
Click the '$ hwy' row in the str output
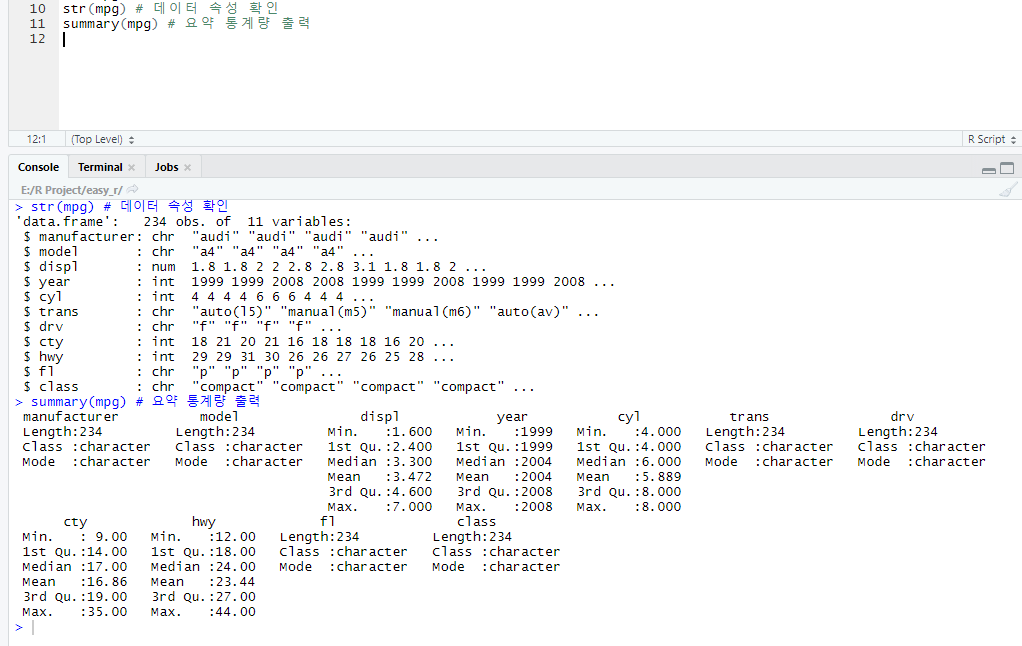tap(239, 357)
